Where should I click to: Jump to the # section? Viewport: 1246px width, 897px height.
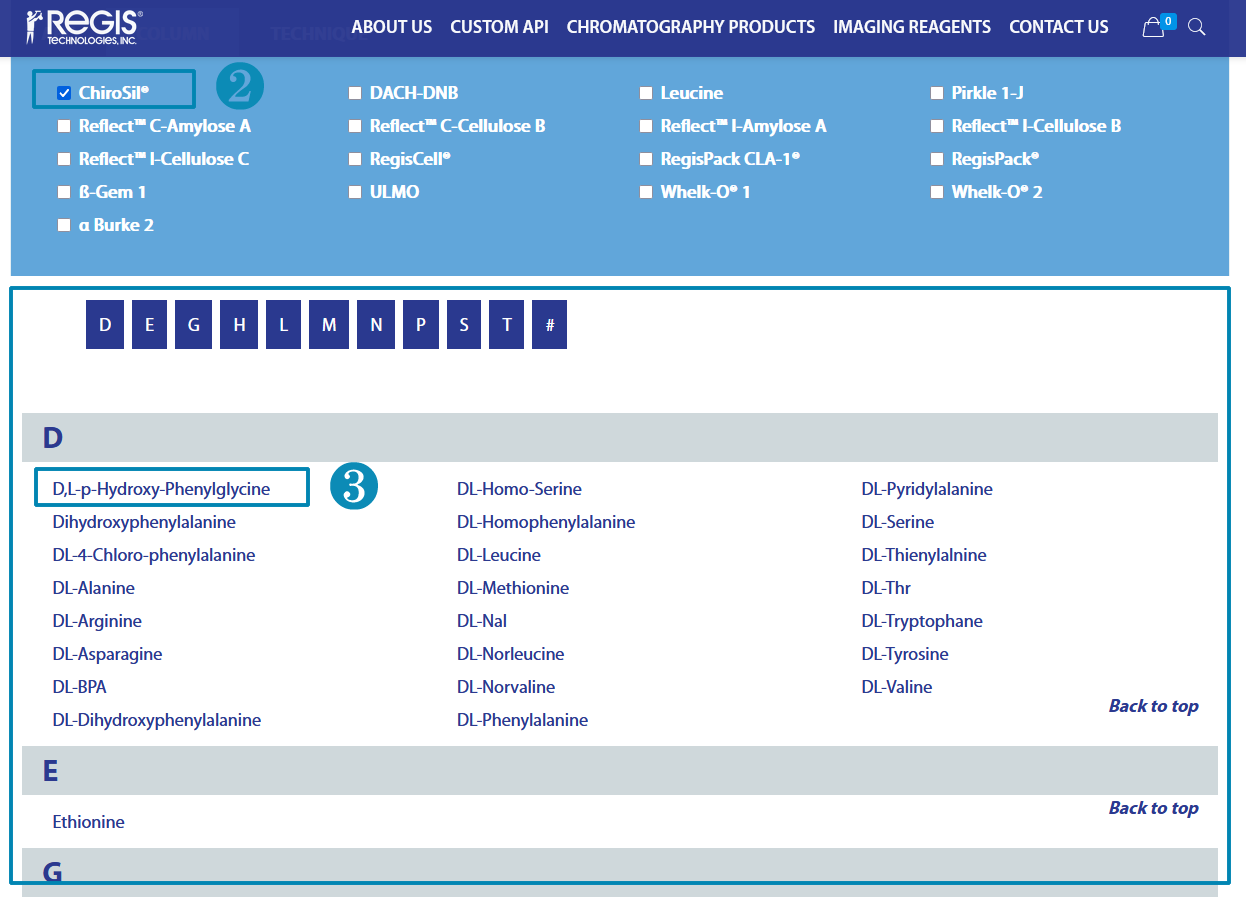pyautogui.click(x=550, y=325)
